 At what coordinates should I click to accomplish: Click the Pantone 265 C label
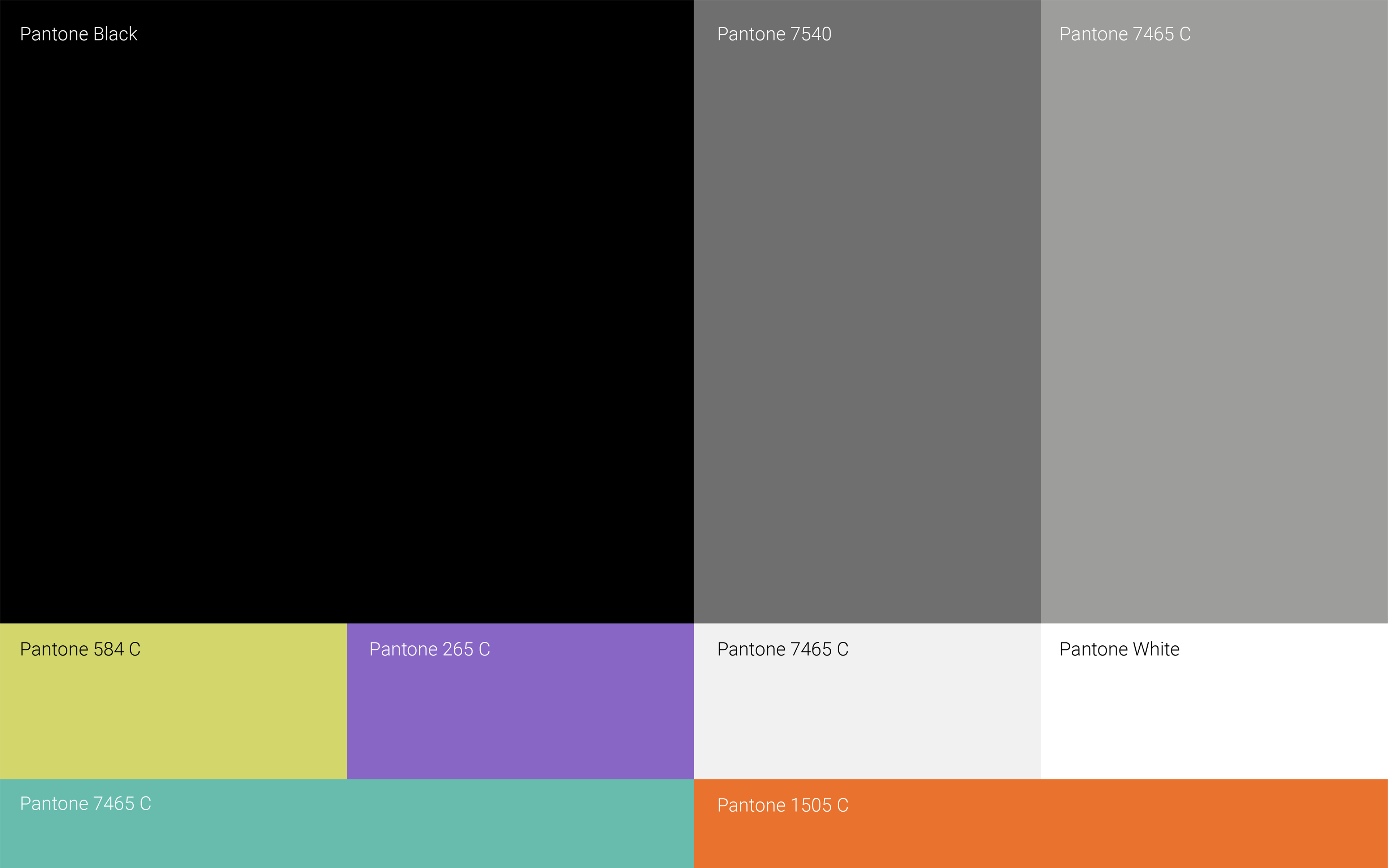coord(429,649)
